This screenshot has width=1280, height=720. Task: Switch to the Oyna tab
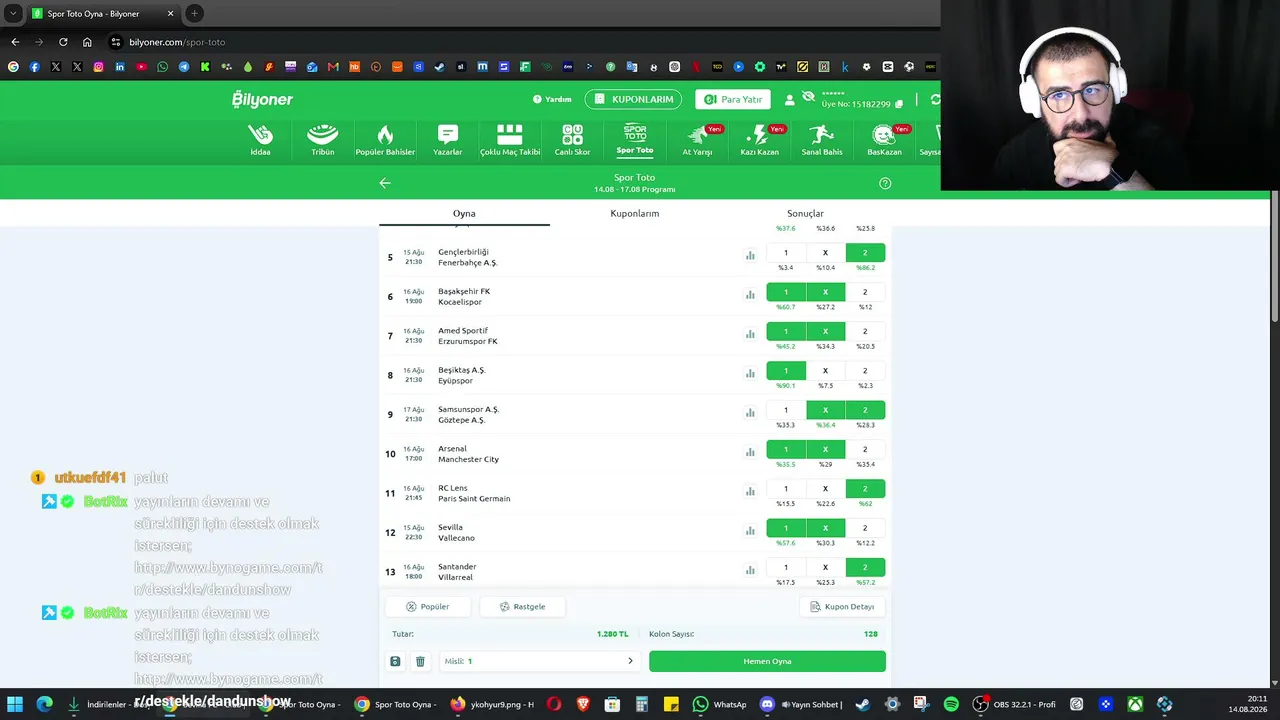464,213
